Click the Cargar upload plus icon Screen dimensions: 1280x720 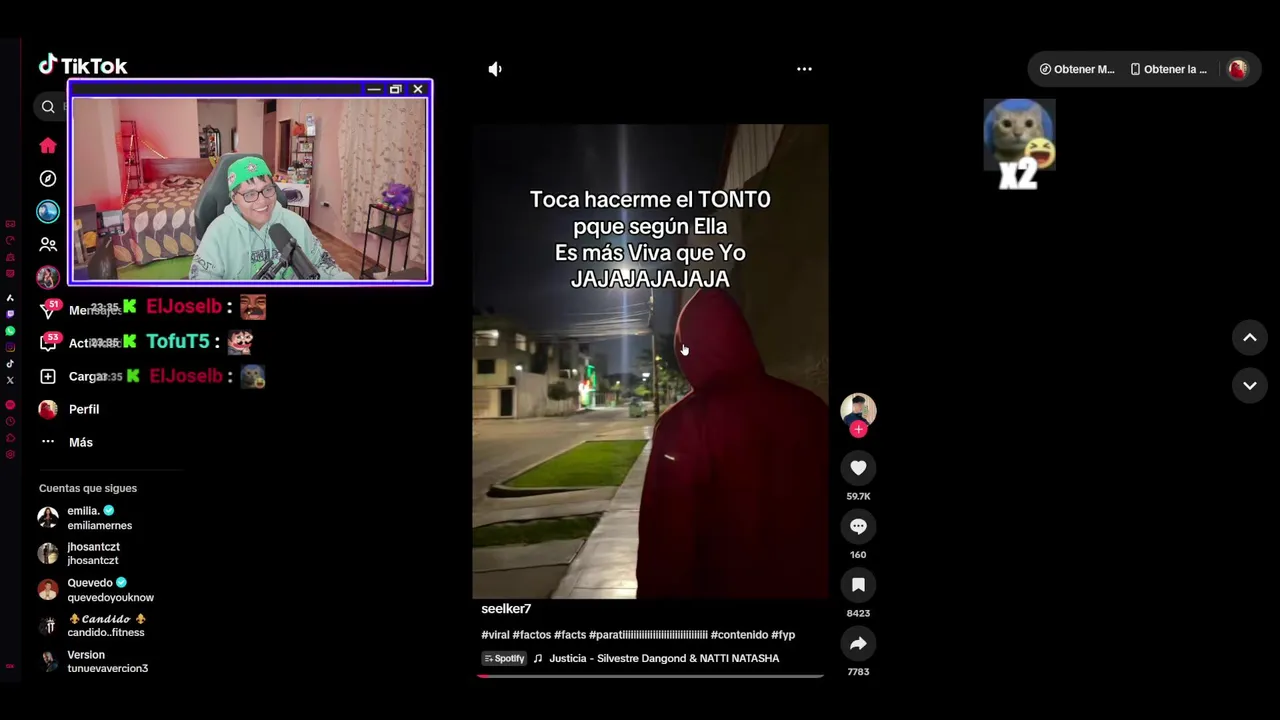point(48,376)
